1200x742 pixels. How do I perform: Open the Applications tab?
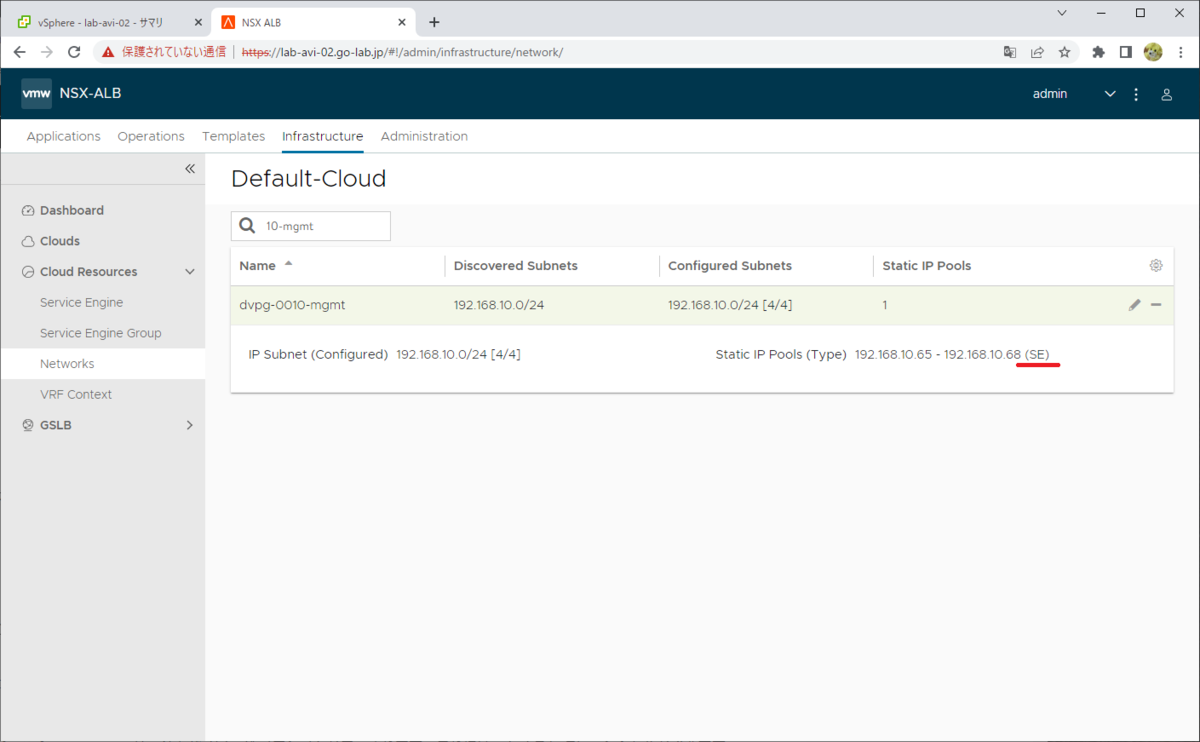pyautogui.click(x=63, y=136)
